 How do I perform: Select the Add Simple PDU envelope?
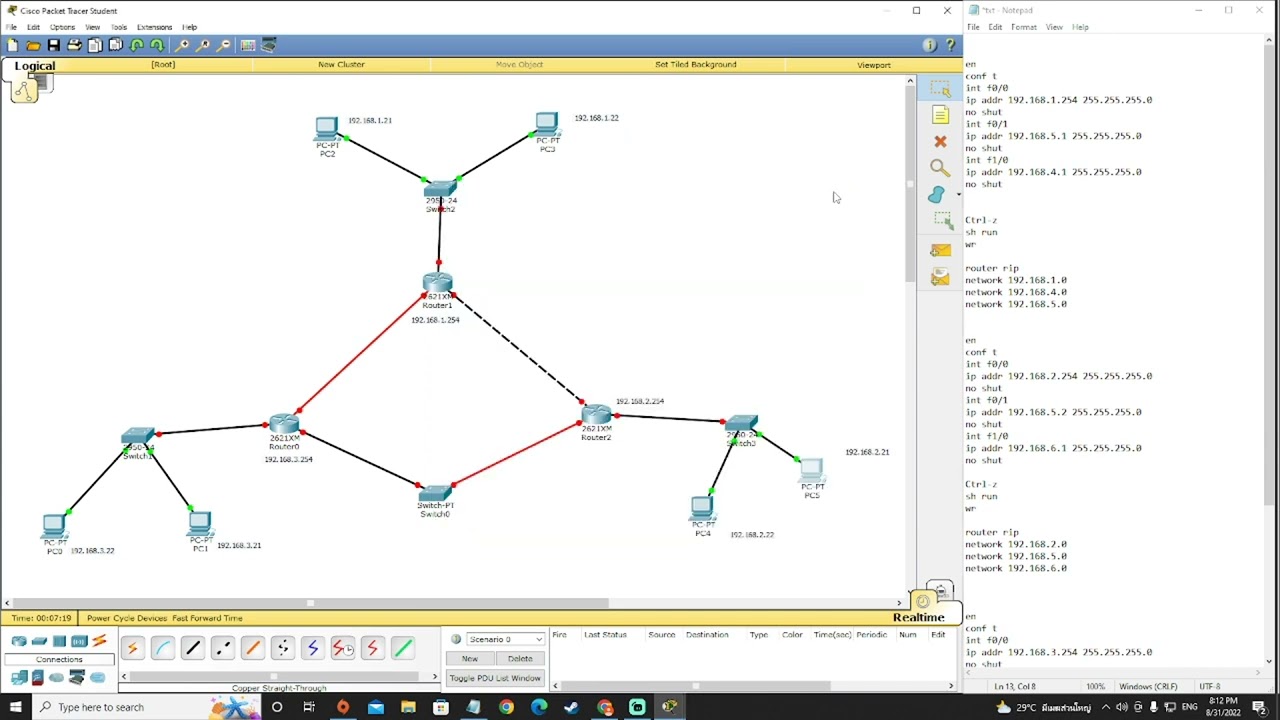940,250
